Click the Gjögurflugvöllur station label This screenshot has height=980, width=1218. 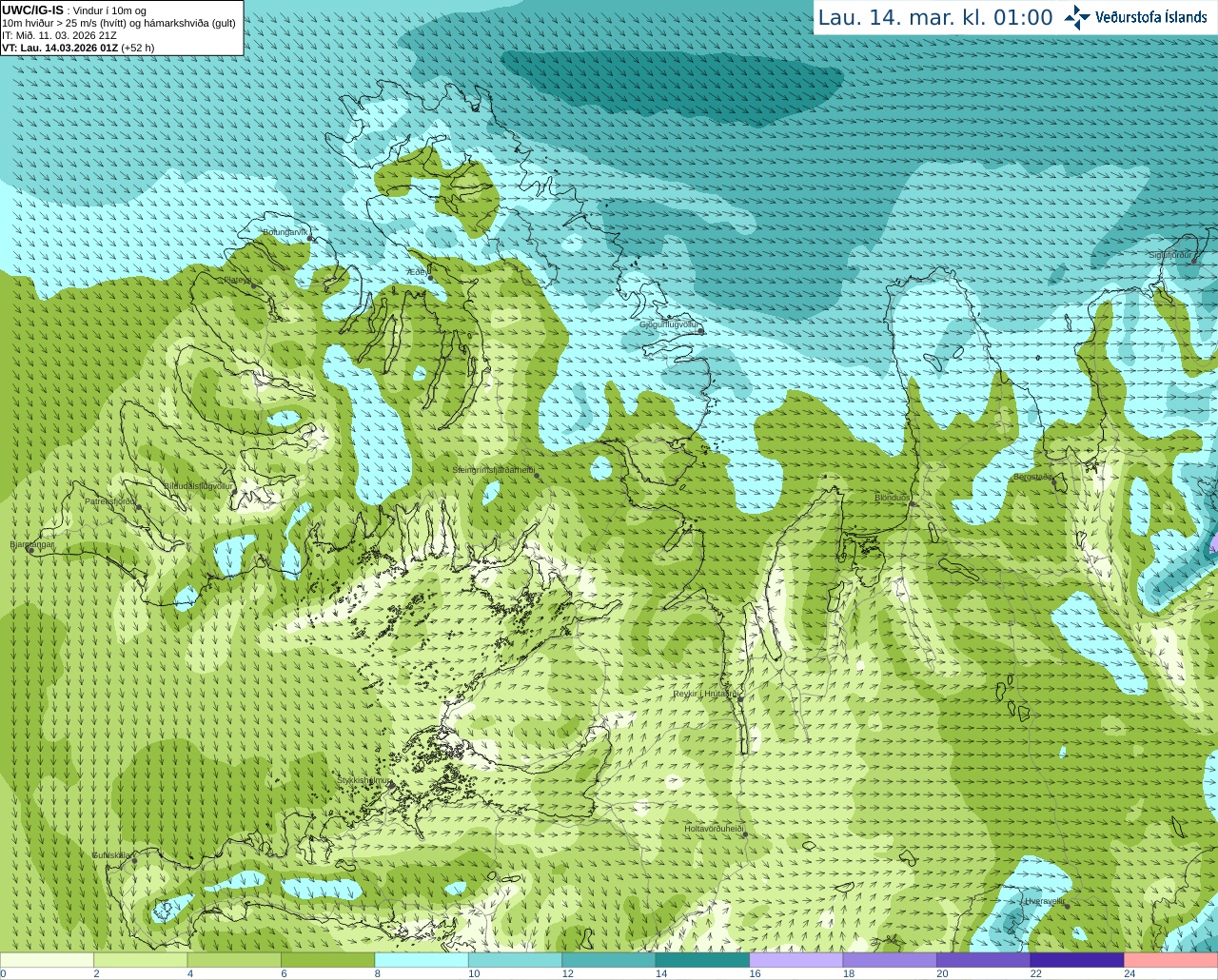(x=670, y=324)
